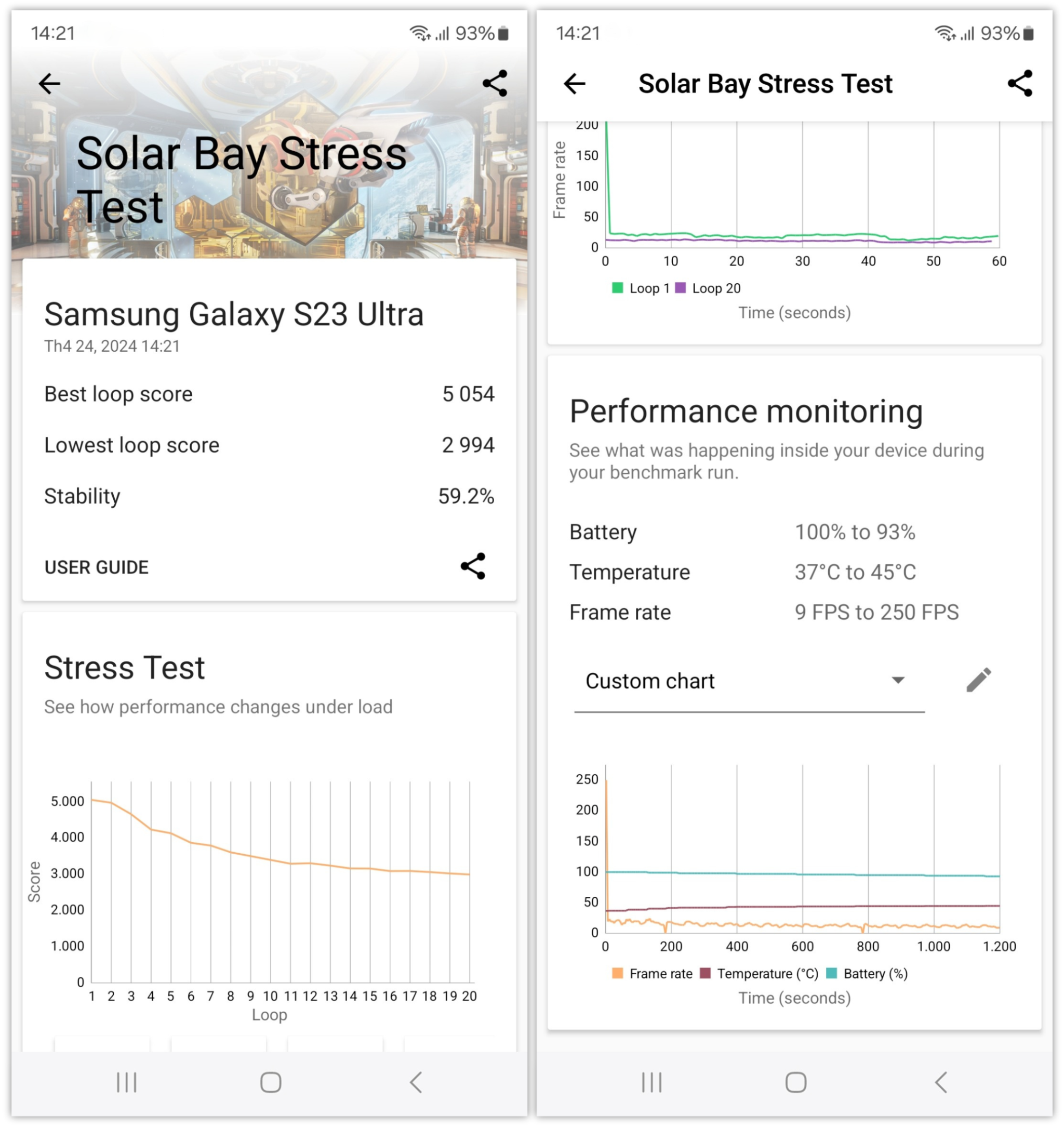Tap the Wi-Fi status icon on left phone

click(420, 33)
